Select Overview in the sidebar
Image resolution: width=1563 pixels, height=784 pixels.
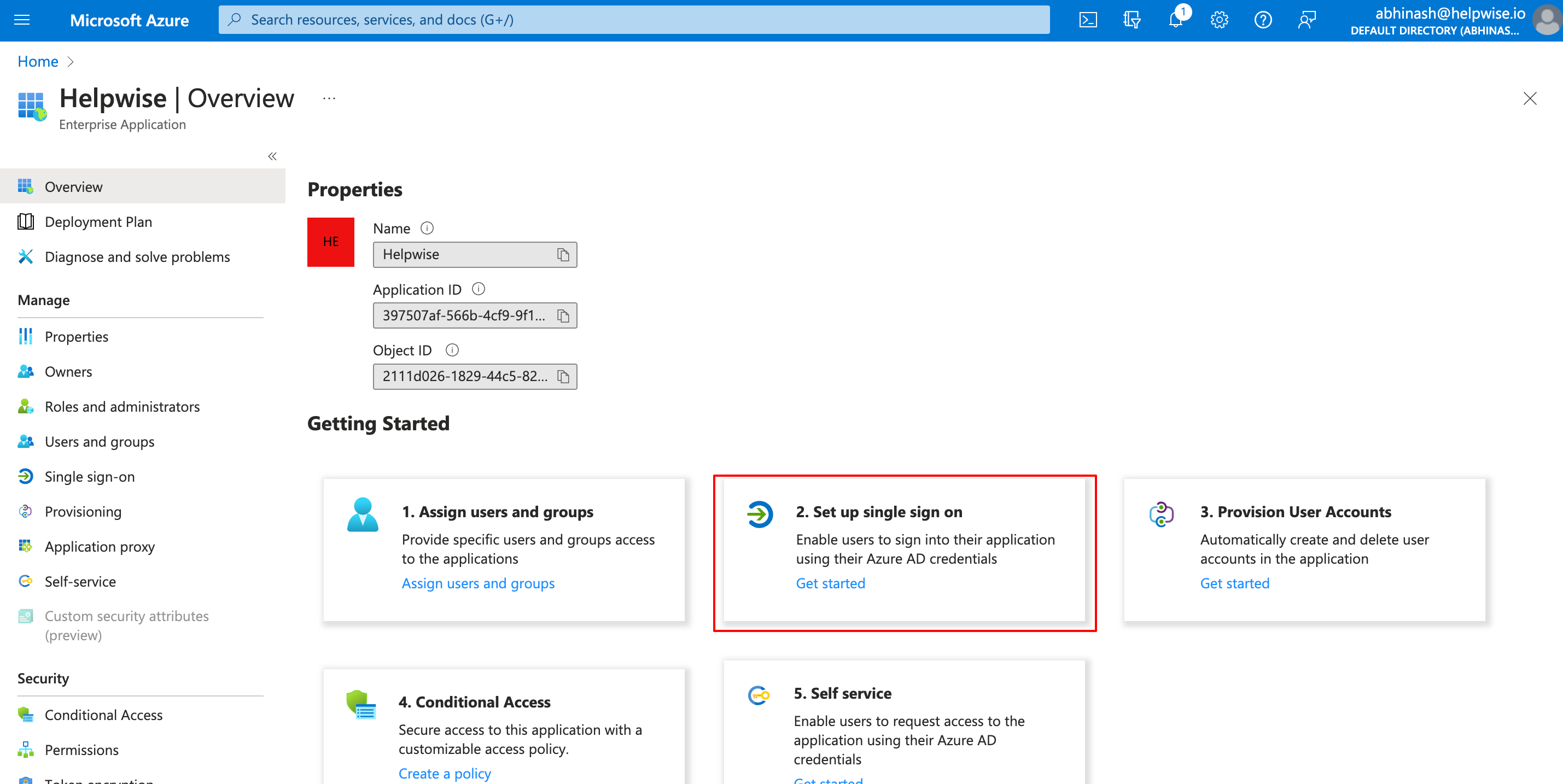point(143,186)
